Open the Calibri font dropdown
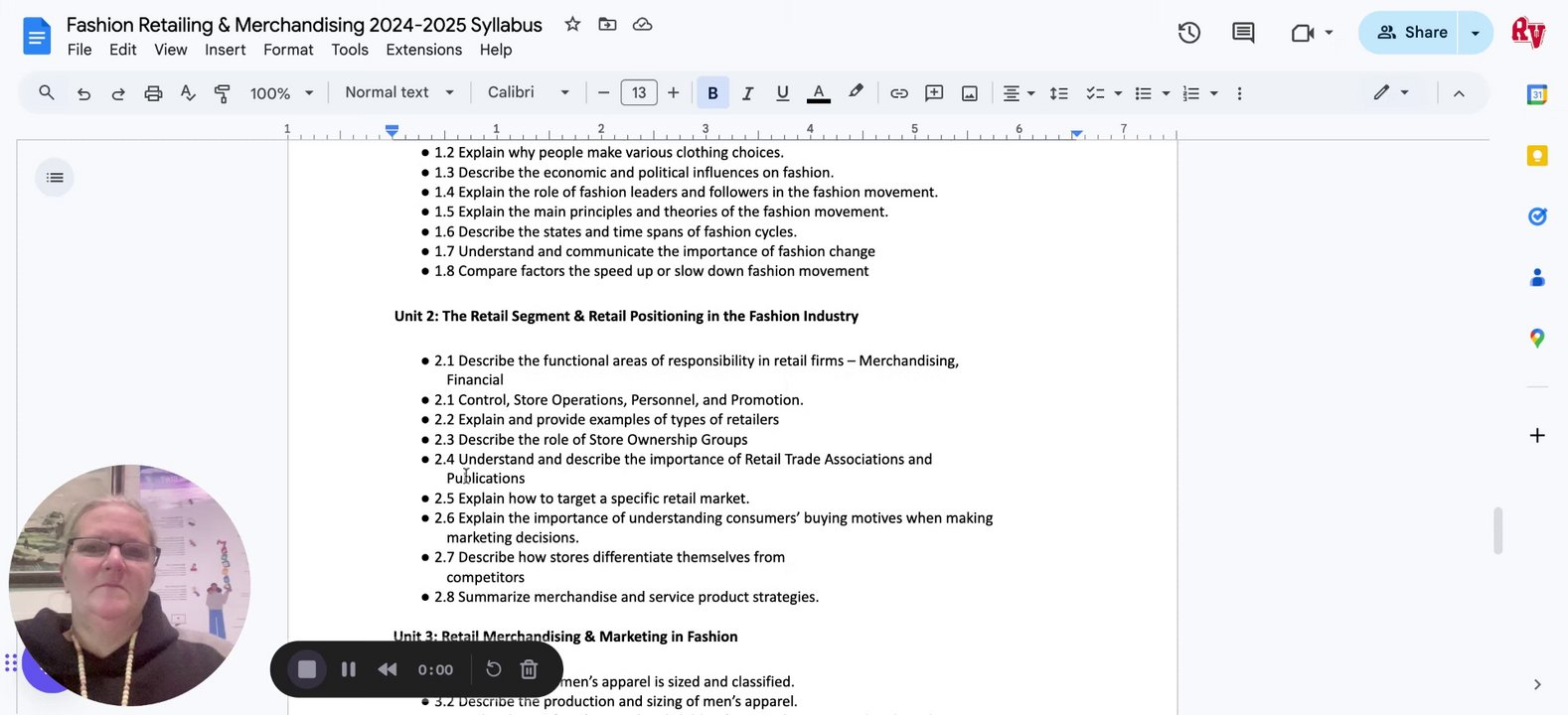 point(529,92)
